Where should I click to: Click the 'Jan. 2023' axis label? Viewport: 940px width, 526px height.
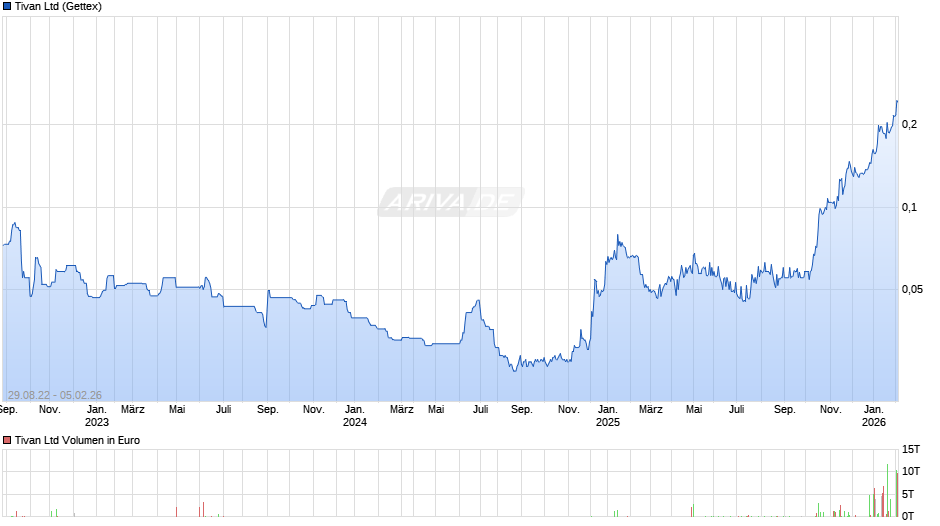97,416
